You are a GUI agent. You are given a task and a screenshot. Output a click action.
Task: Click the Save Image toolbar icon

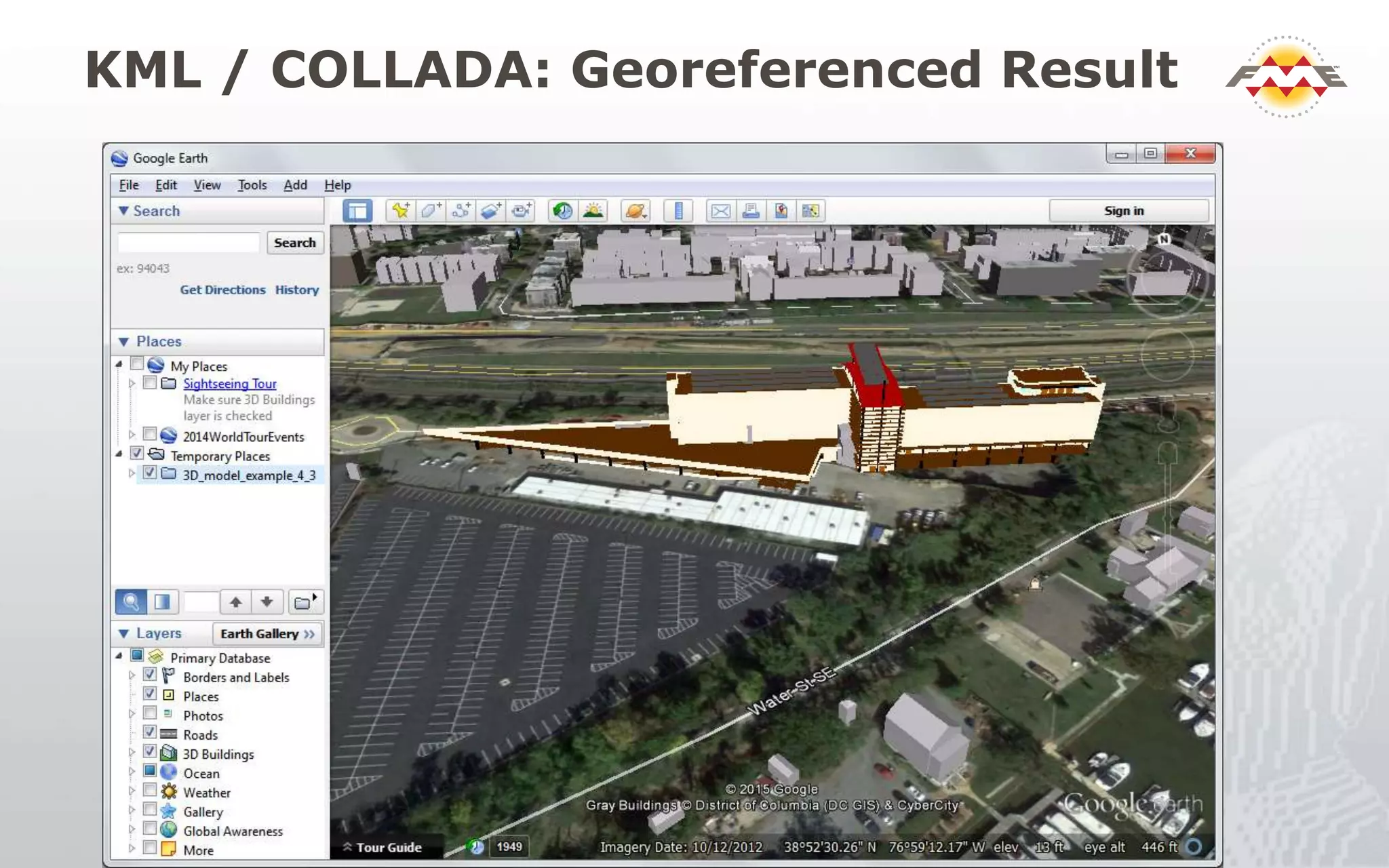click(x=810, y=211)
